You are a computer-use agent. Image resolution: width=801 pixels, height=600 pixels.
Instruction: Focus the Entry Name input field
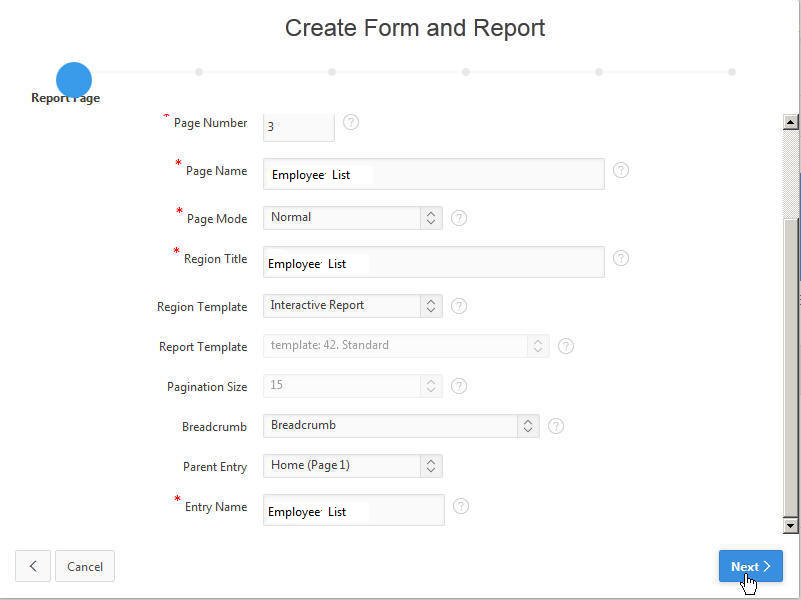coord(353,510)
